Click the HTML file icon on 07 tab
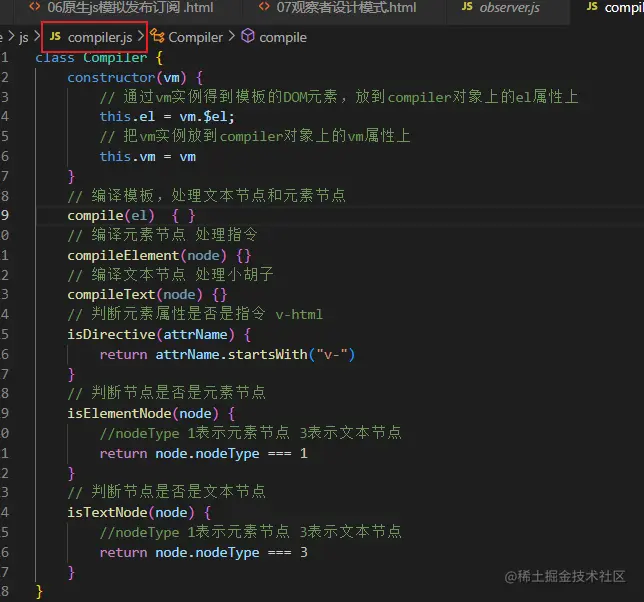This screenshot has width=644, height=602. 264,7
